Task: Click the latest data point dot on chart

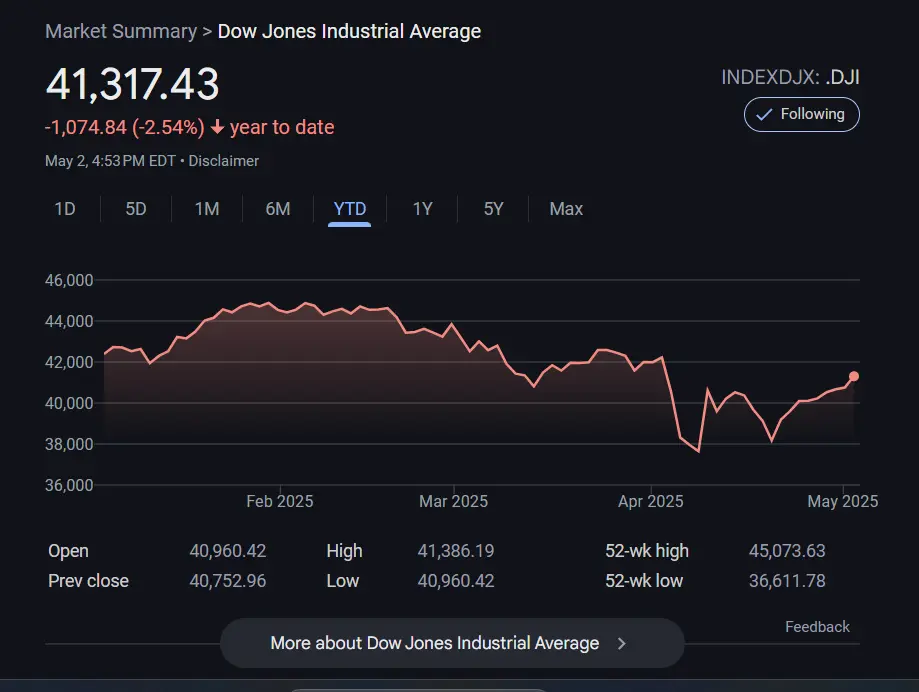Action: coord(854,376)
